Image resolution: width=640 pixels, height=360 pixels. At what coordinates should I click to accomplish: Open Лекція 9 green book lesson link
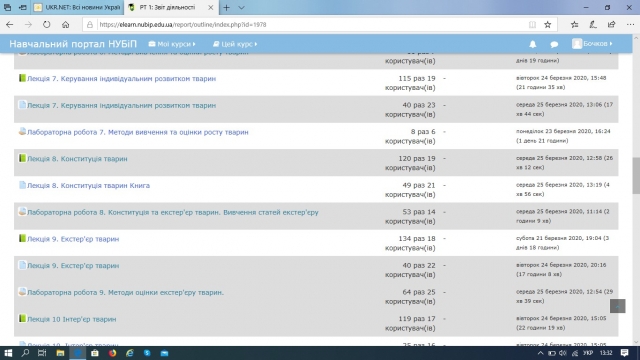[x=73, y=239]
